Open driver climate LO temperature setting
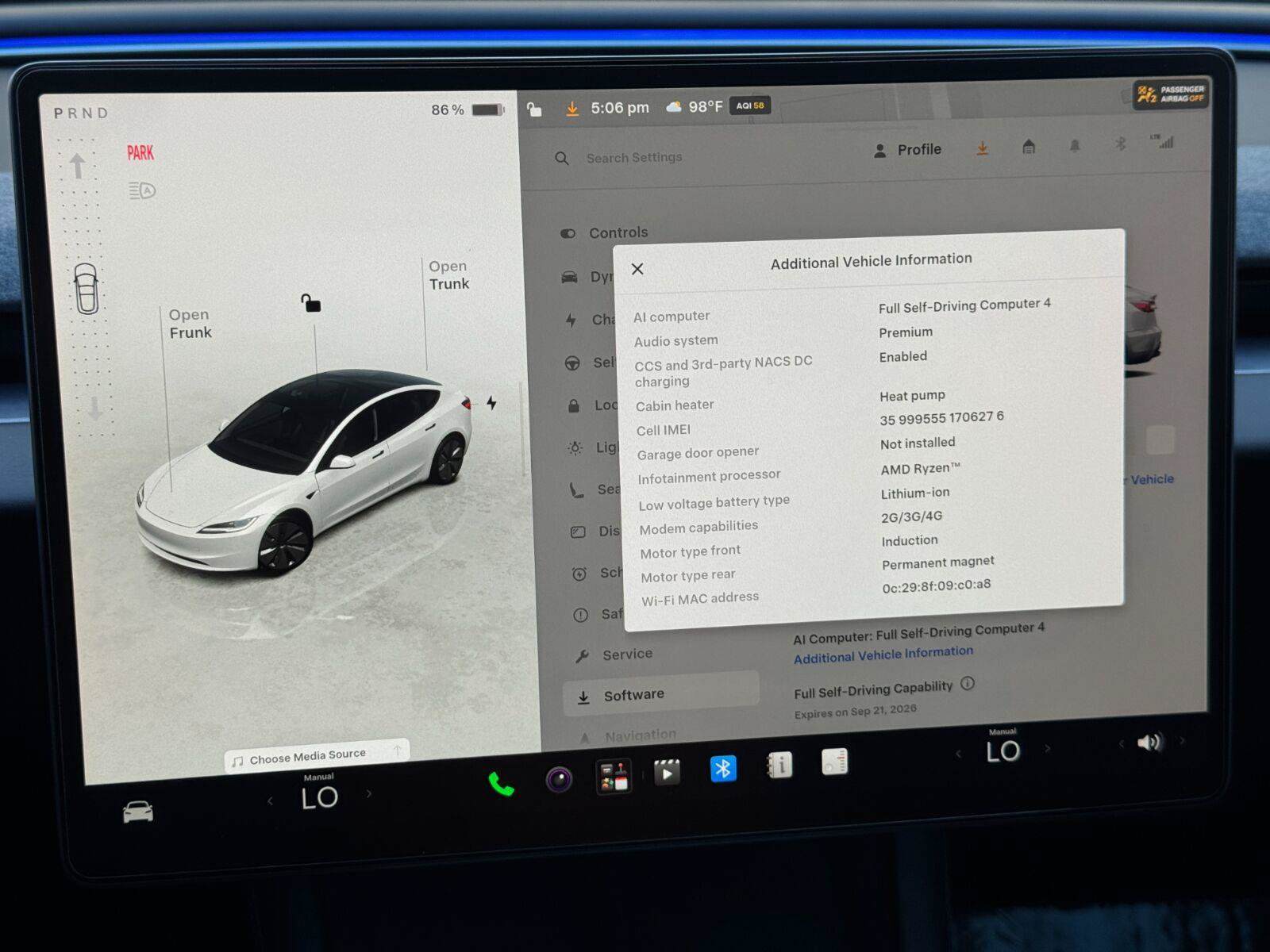Screen dimensions: 1270x952 point(319,797)
